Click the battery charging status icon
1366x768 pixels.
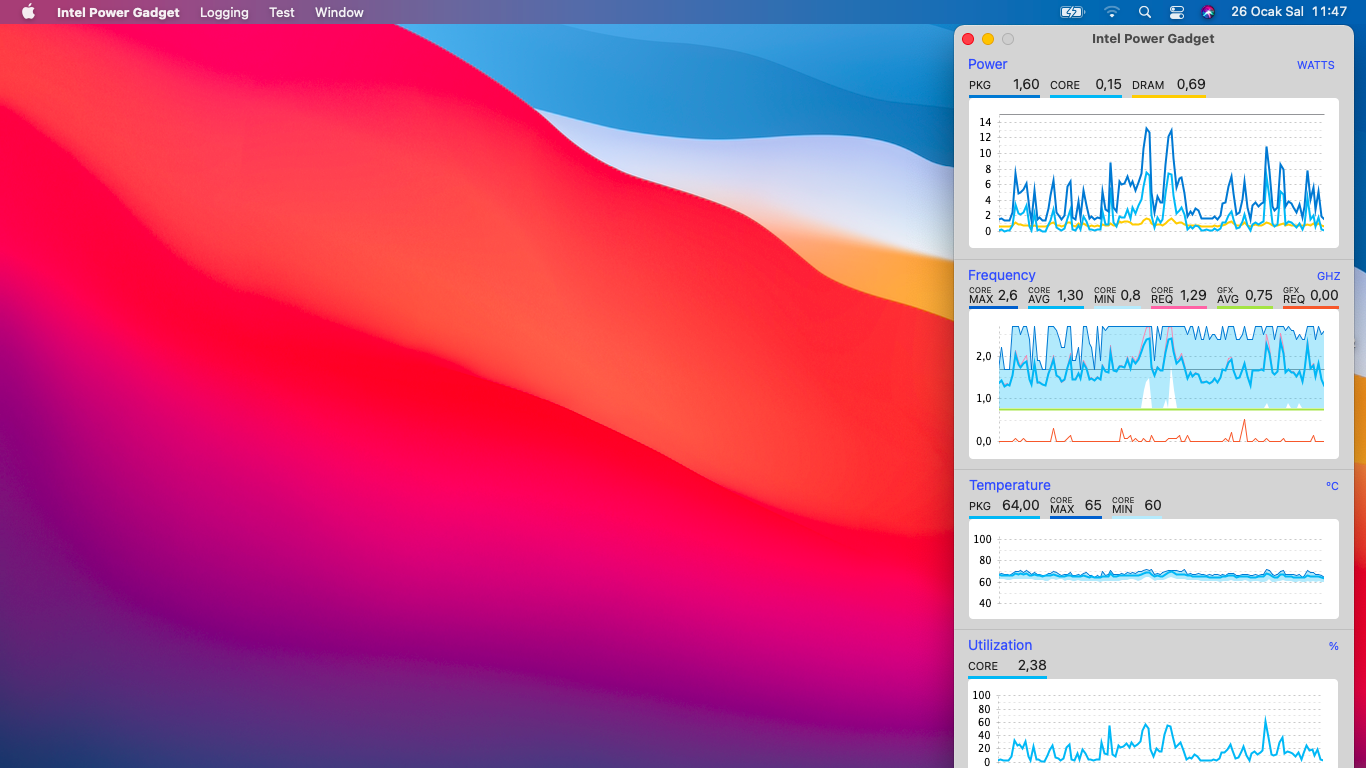[1072, 12]
